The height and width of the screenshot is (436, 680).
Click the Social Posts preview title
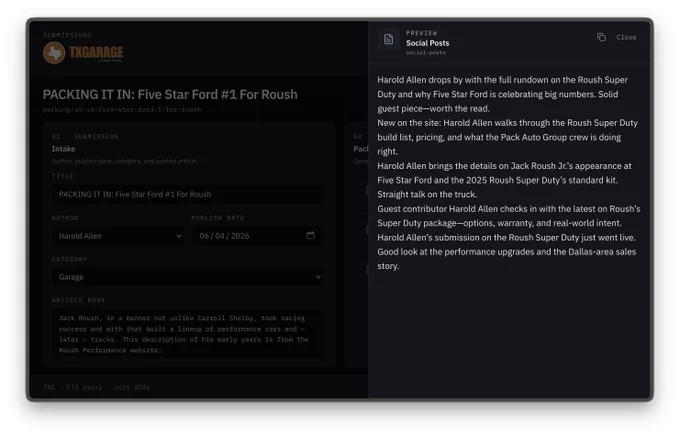coord(427,43)
